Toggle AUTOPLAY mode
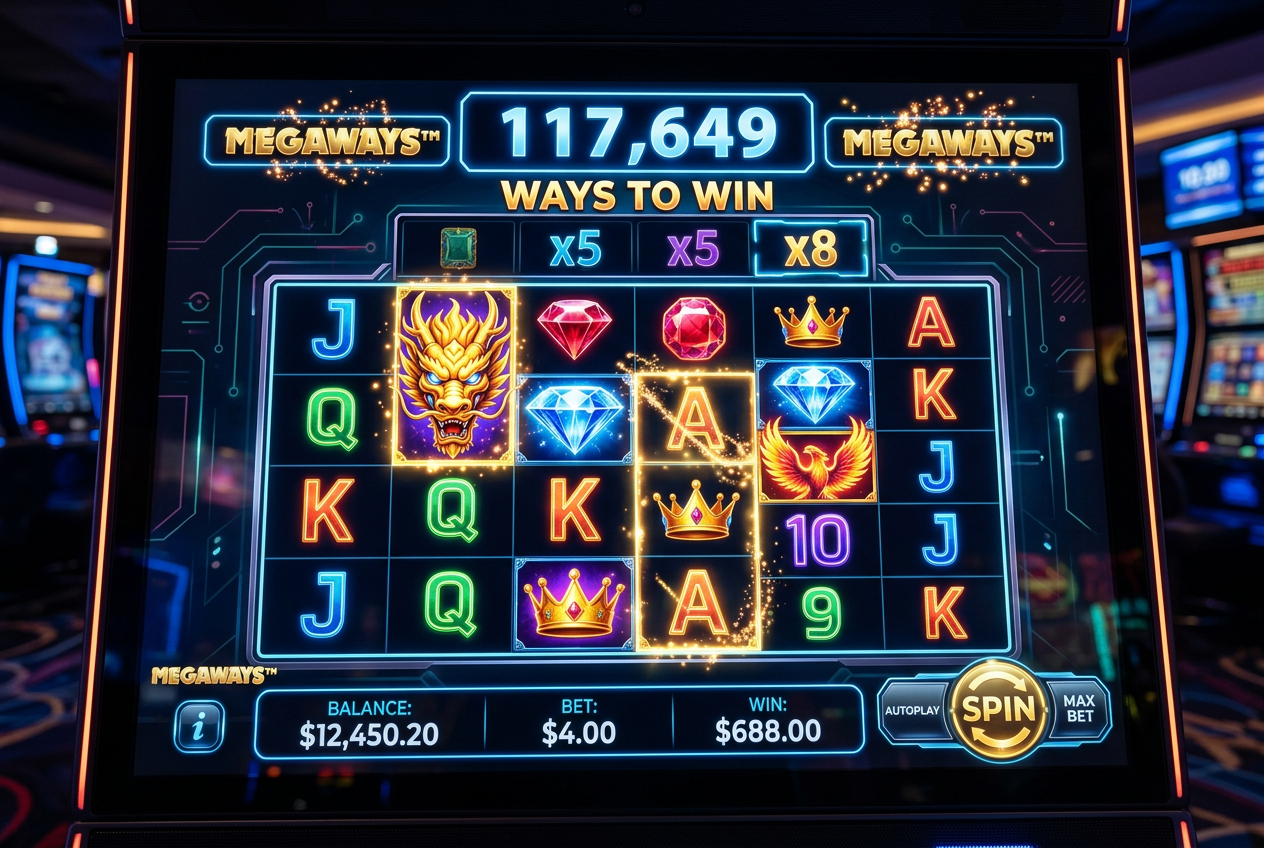This screenshot has width=1264, height=848. [912, 710]
